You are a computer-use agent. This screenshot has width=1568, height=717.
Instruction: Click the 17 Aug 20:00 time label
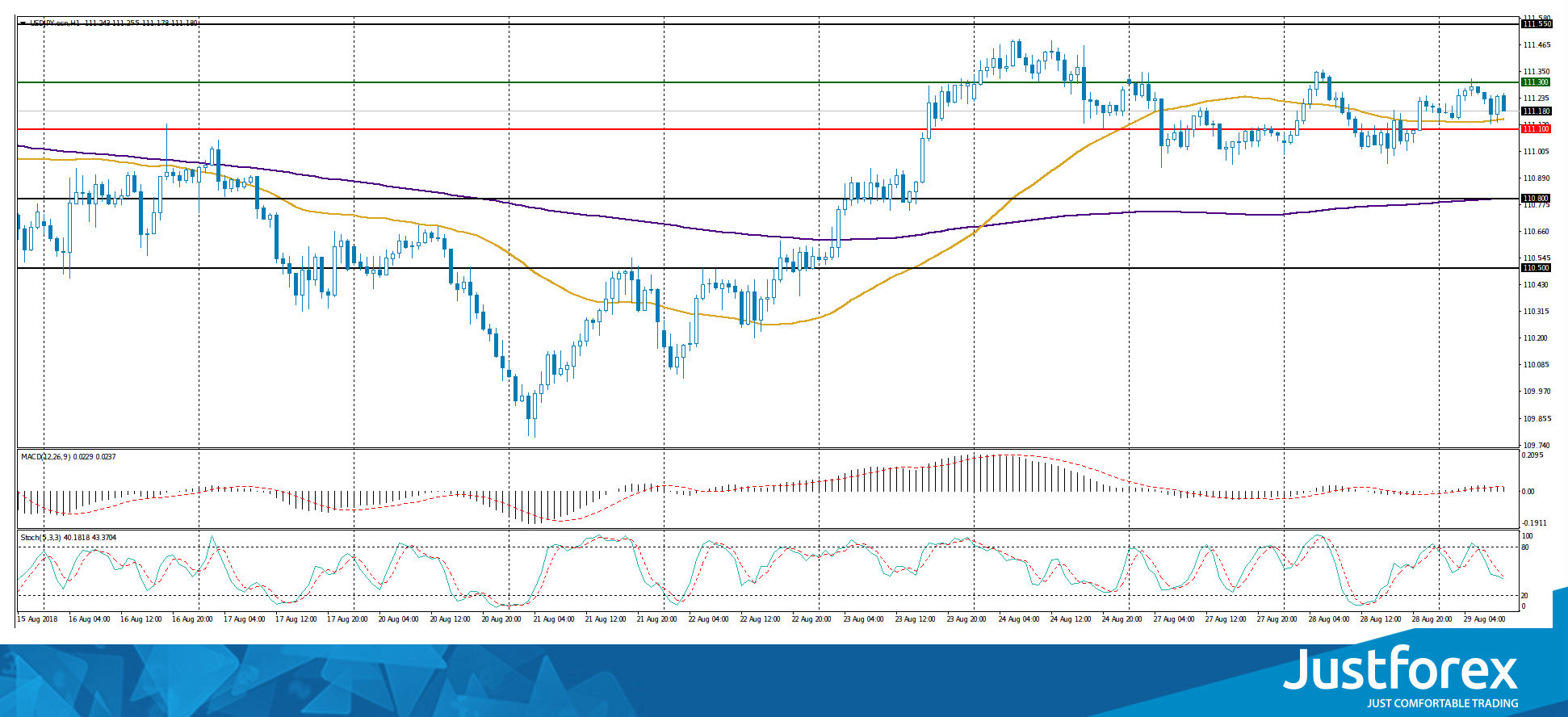tap(348, 619)
